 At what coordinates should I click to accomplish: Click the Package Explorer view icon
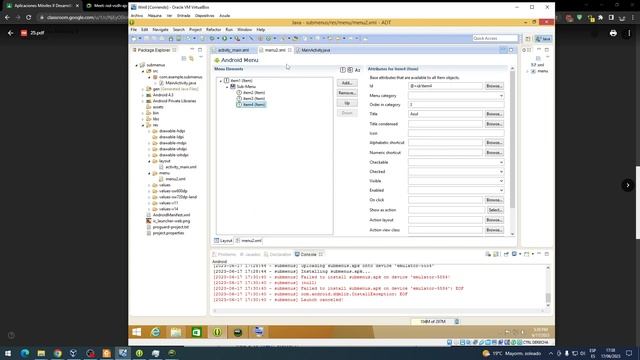tap(134, 50)
